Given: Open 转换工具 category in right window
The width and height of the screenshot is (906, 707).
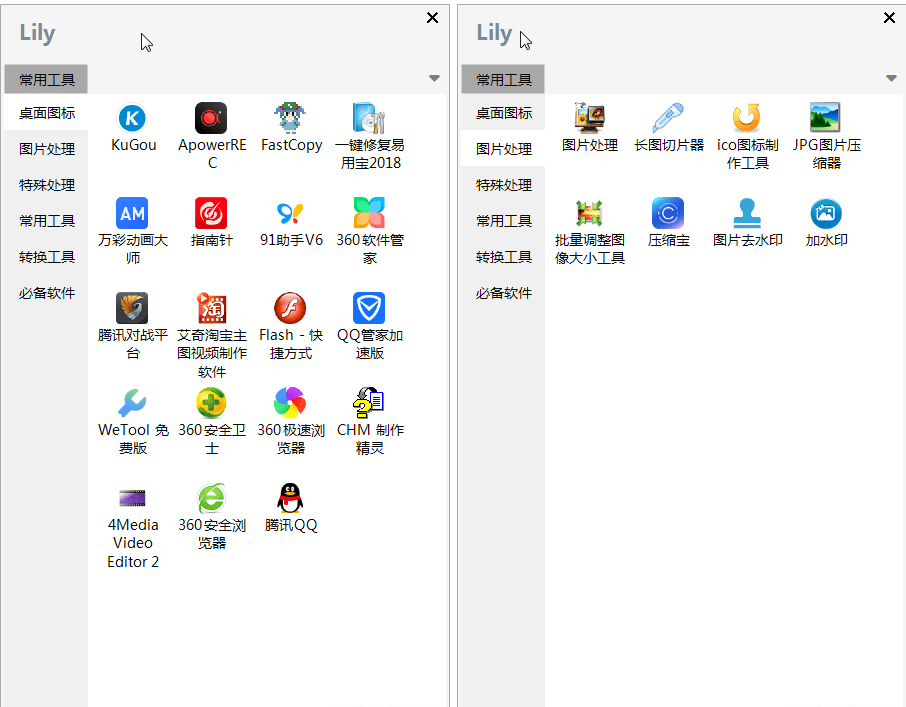Looking at the screenshot, I should click(503, 257).
